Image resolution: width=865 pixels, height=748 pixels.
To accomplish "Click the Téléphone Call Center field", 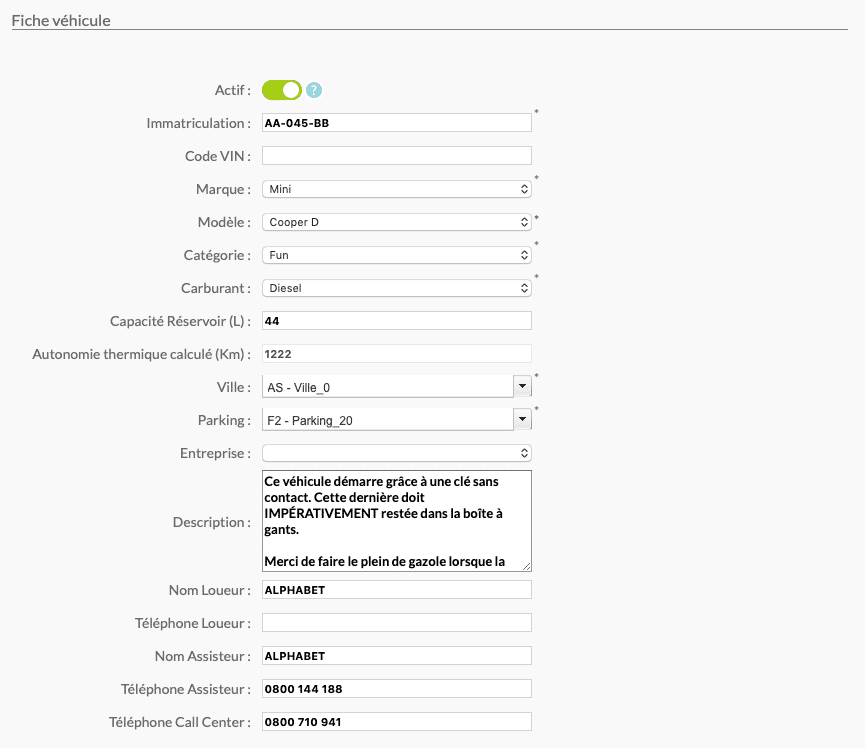I will click(397, 722).
